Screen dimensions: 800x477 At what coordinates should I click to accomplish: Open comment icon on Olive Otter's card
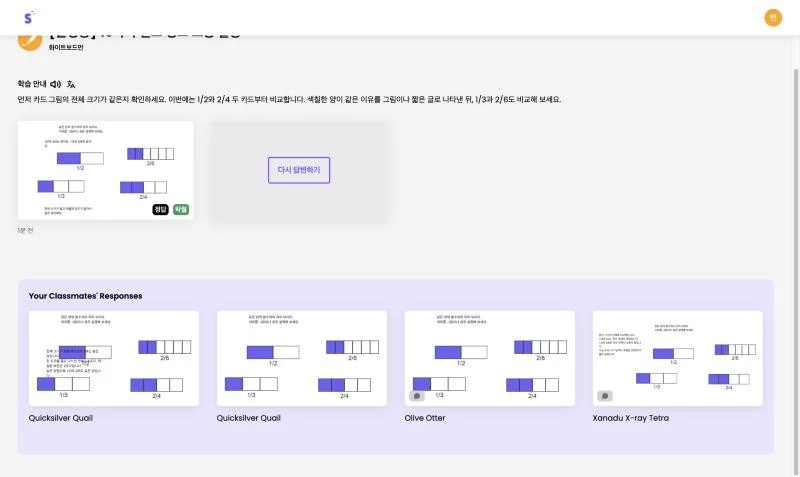417,396
